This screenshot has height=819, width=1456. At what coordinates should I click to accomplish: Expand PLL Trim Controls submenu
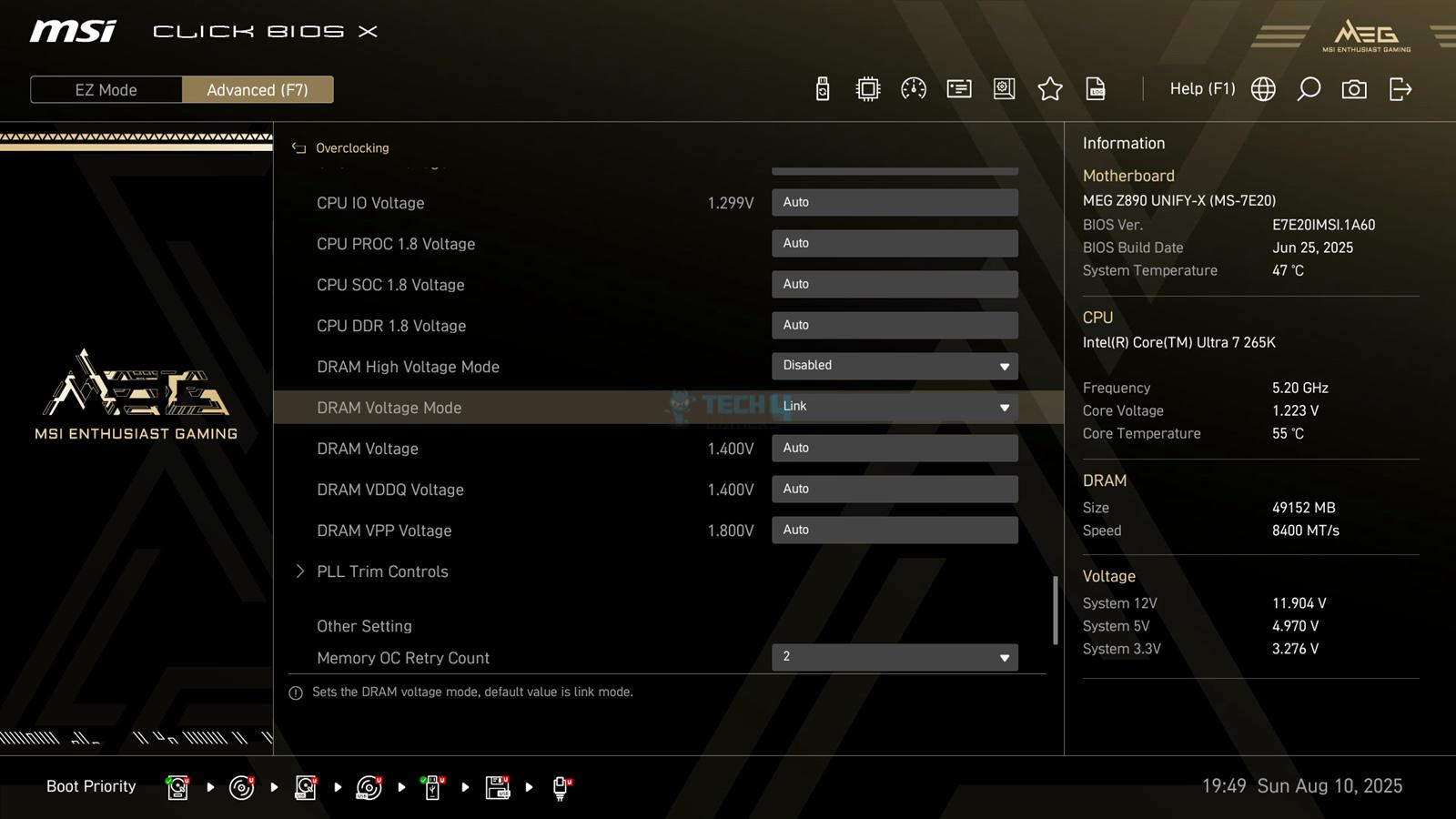[x=382, y=571]
